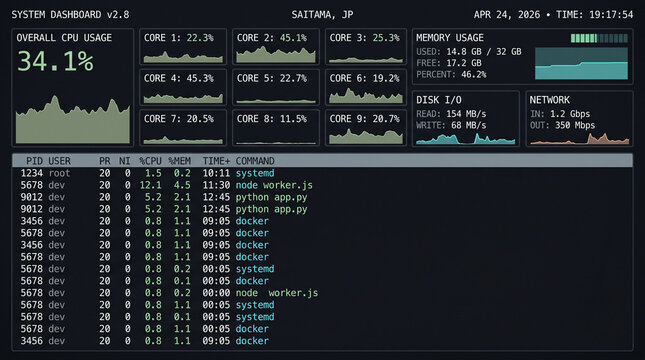Sort by the COMMAND column header
The height and width of the screenshot is (360, 645).
255,161
